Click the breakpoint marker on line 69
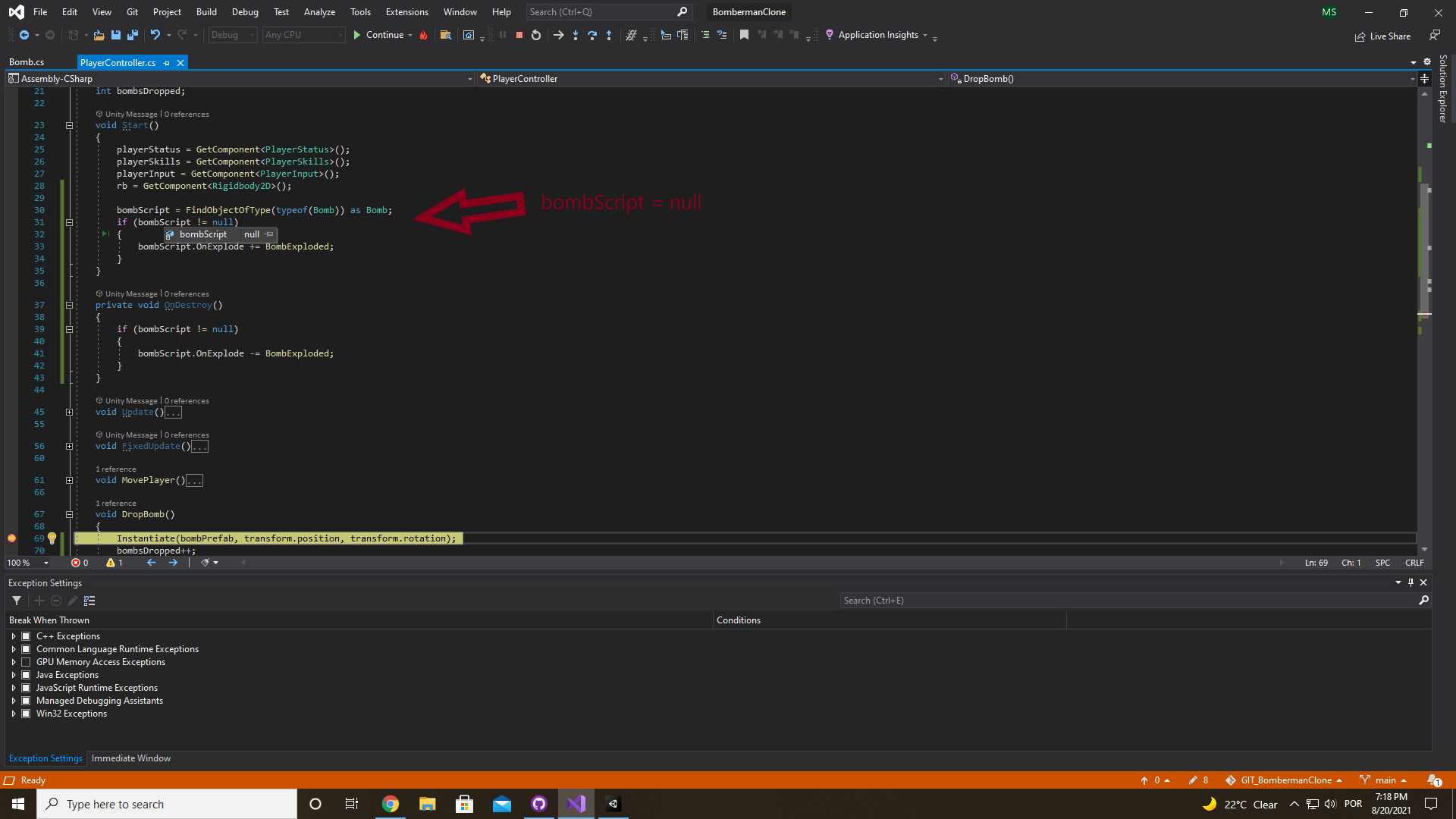This screenshot has height=819, width=1456. 11,538
